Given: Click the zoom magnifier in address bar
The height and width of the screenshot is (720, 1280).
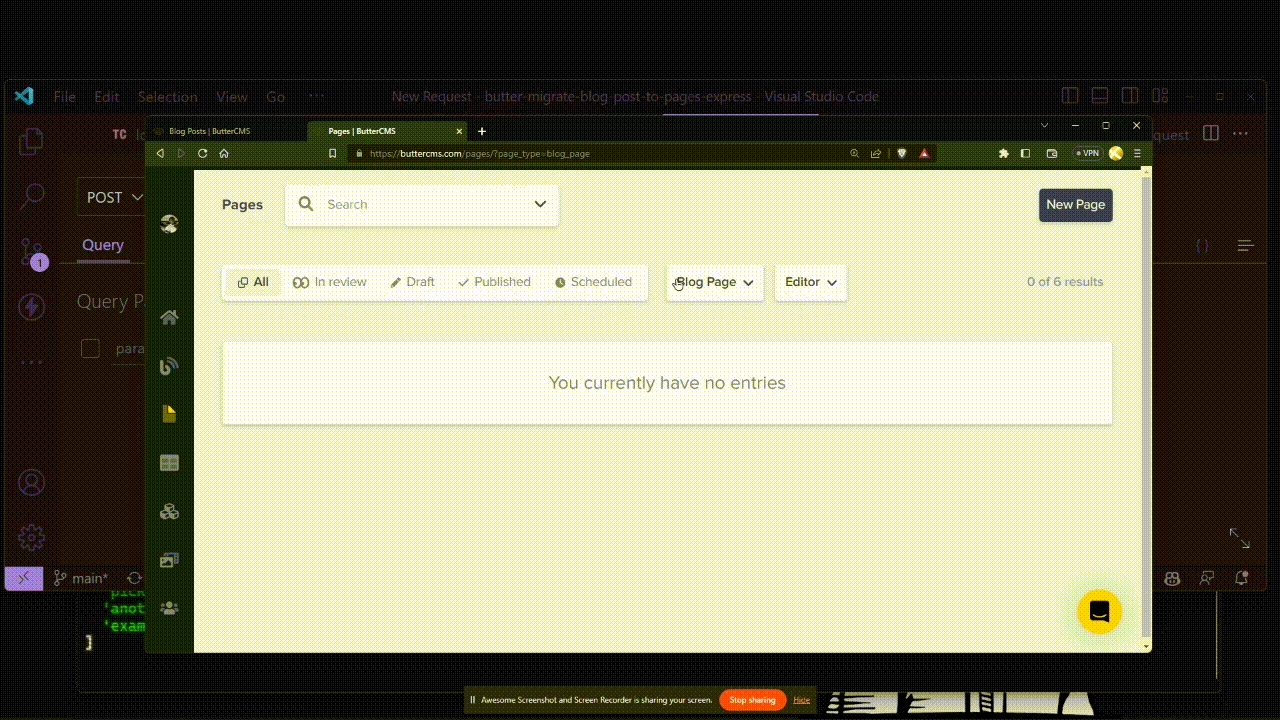Looking at the screenshot, I should [854, 153].
